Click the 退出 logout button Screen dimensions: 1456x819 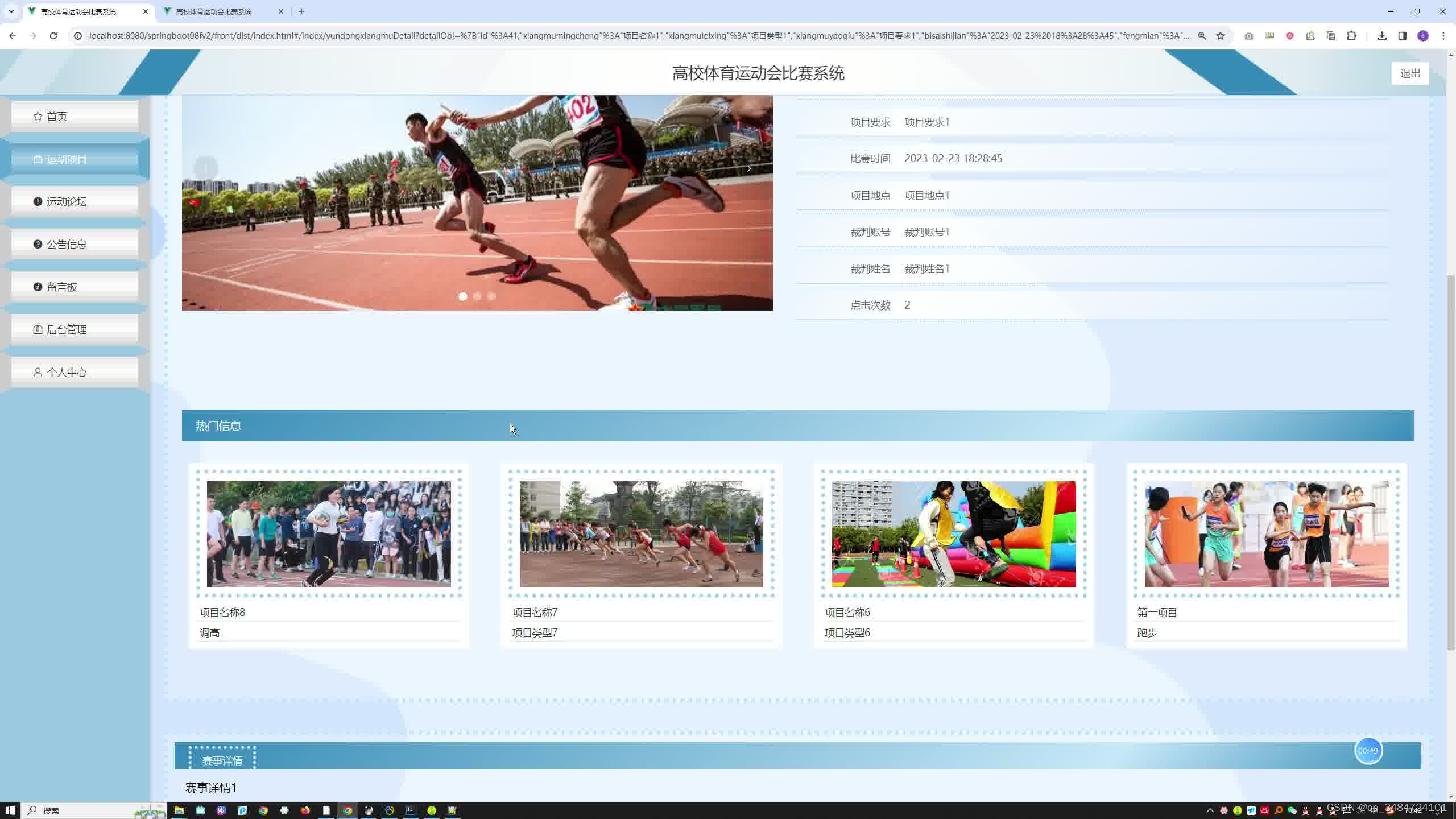[x=1410, y=73]
